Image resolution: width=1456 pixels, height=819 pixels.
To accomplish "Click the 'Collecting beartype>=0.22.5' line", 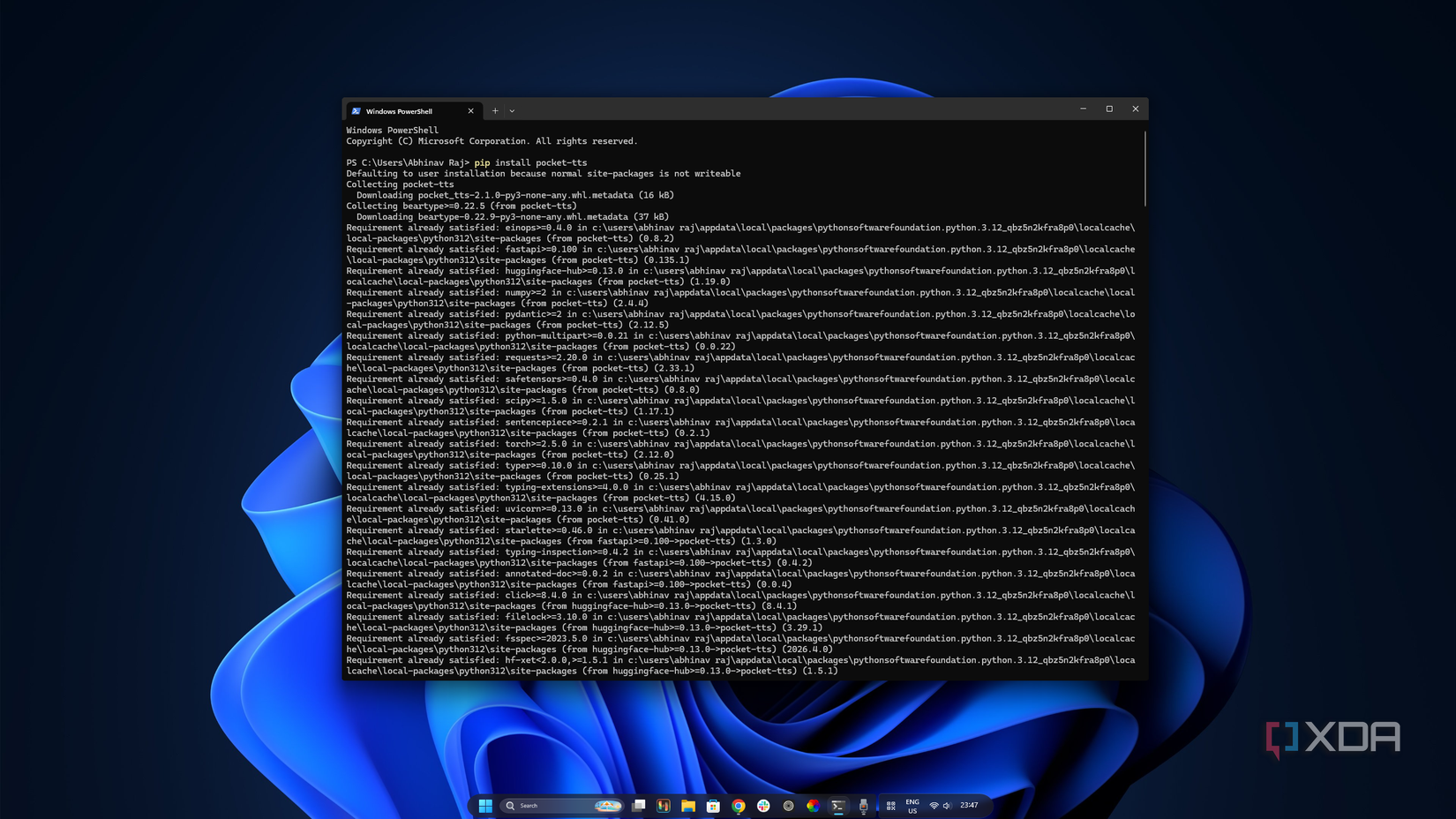I will click(462, 206).
